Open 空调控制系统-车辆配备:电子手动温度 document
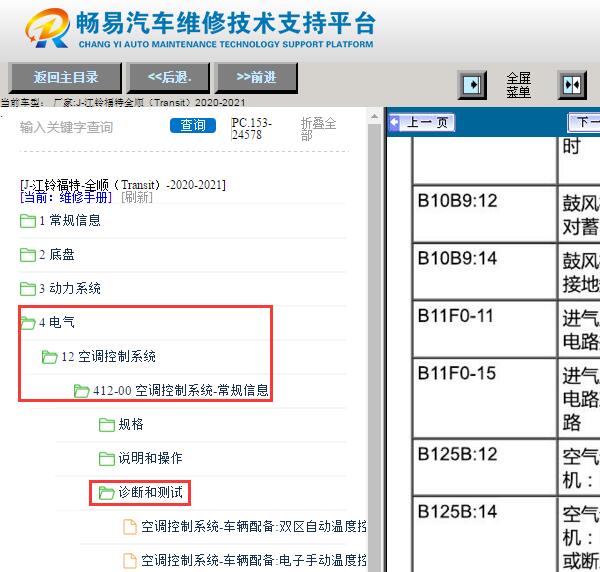The image size is (600, 572). 254,561
